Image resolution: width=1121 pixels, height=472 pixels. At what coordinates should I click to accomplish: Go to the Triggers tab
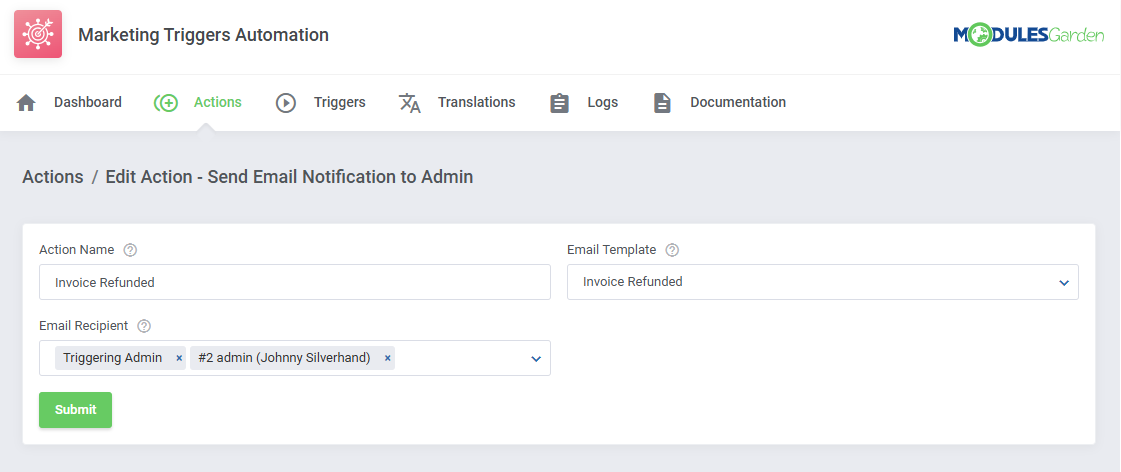click(x=321, y=102)
